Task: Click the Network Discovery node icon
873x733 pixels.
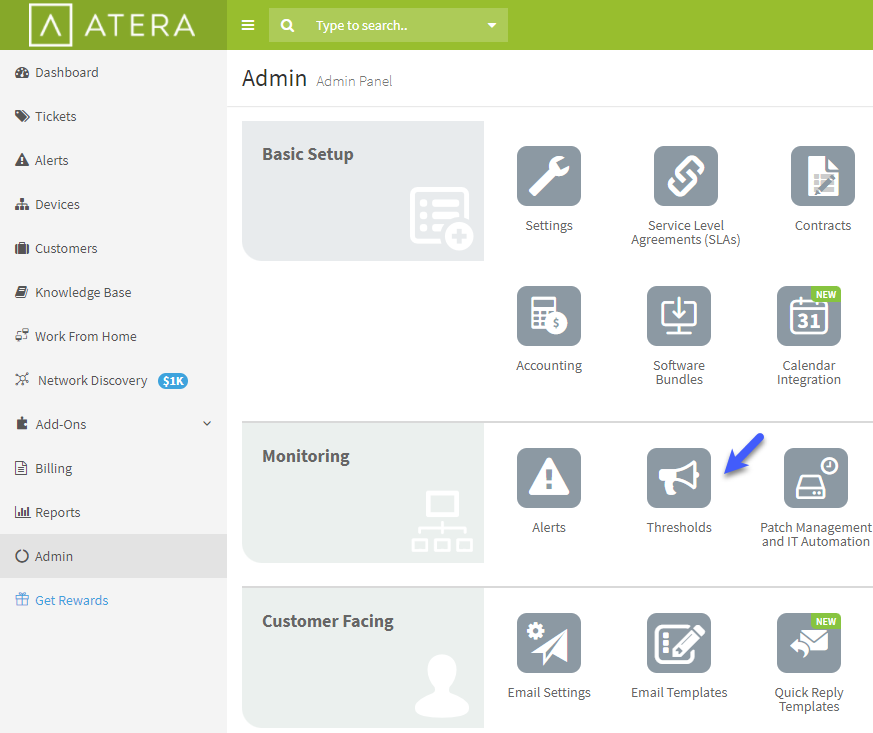Action: [22, 380]
